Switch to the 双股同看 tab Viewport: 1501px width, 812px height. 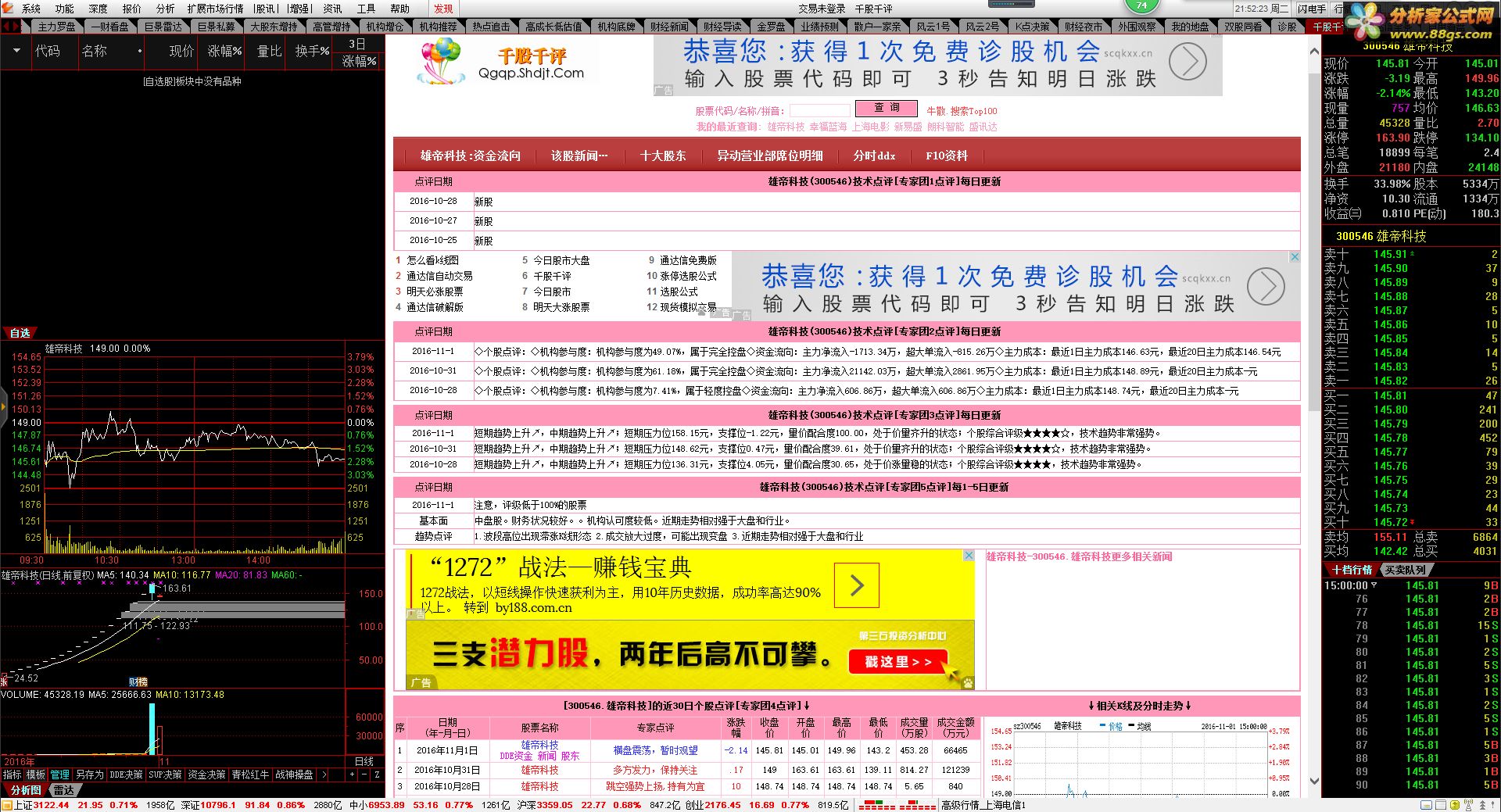click(x=1243, y=27)
